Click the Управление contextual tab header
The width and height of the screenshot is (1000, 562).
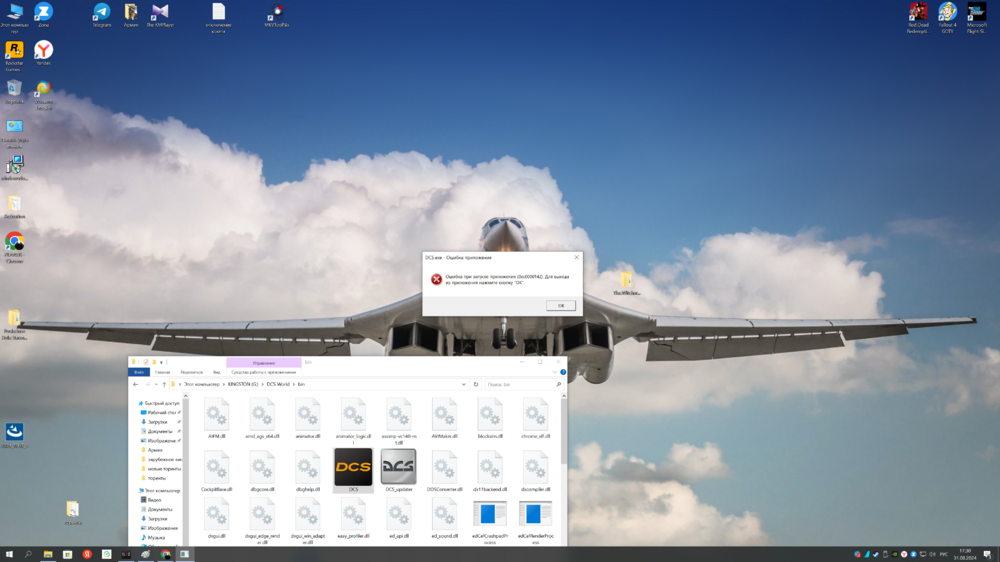pos(263,362)
